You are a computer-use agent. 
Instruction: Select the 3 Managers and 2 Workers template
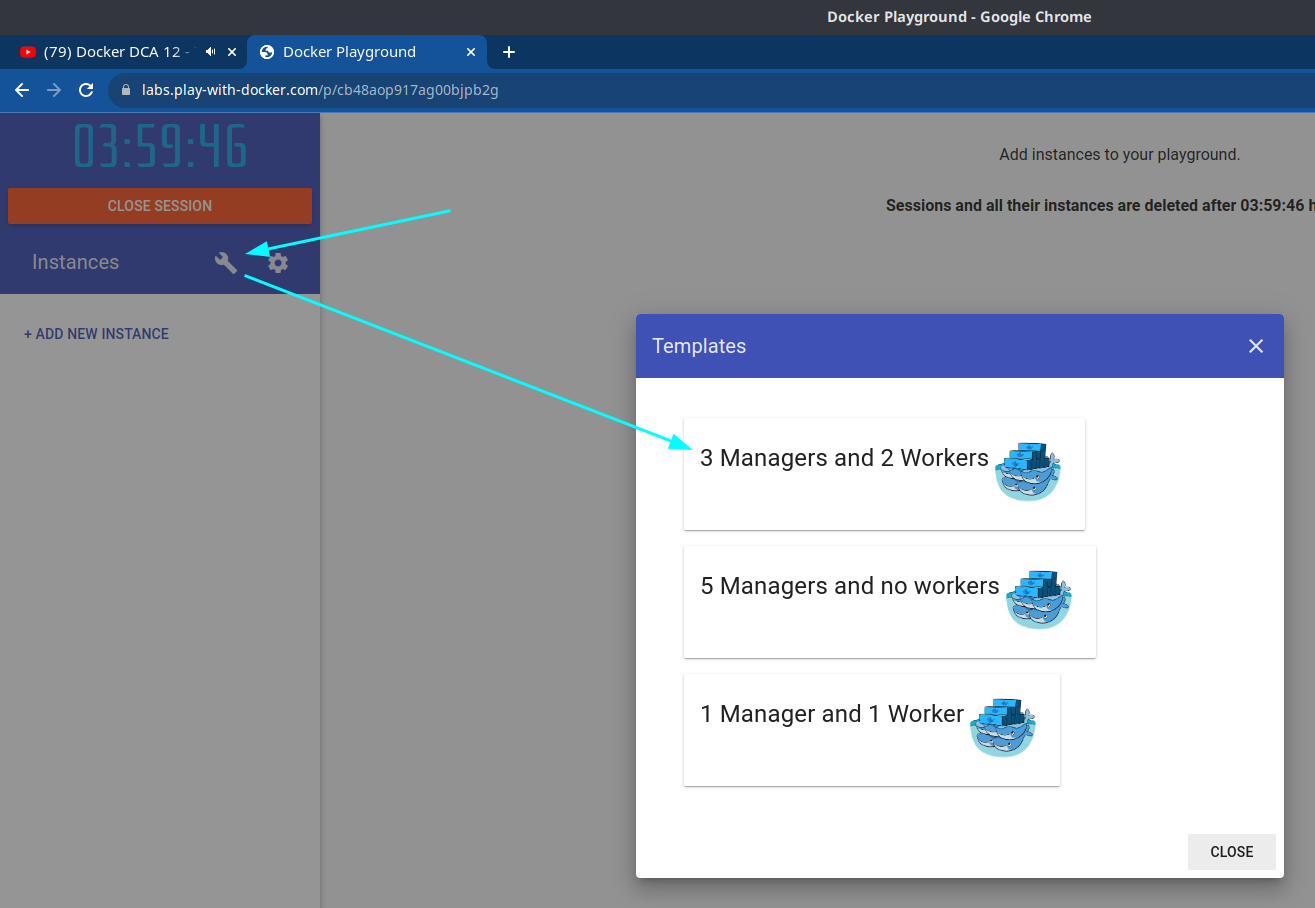click(x=844, y=458)
